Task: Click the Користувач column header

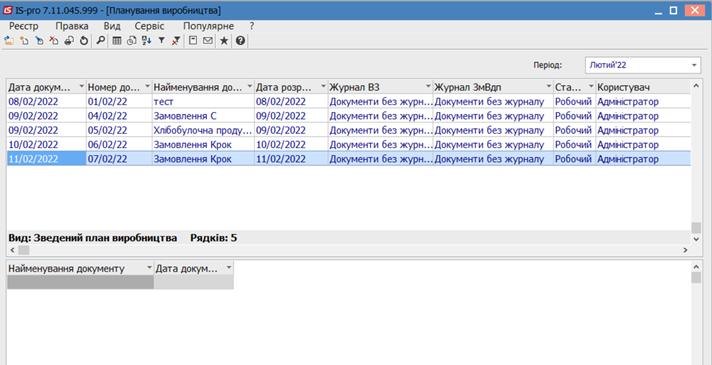Action: pyautogui.click(x=643, y=87)
